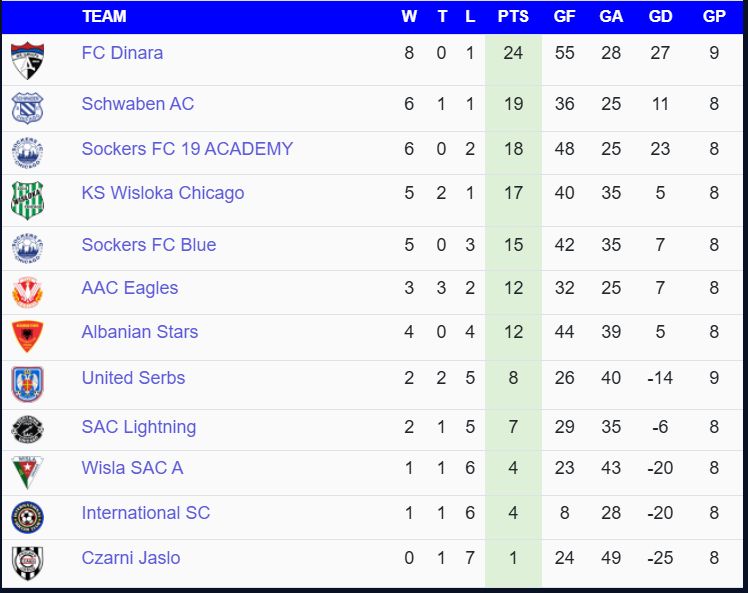This screenshot has height=593, width=748.
Task: Sort standings by the PTS column header
Action: coord(513,16)
